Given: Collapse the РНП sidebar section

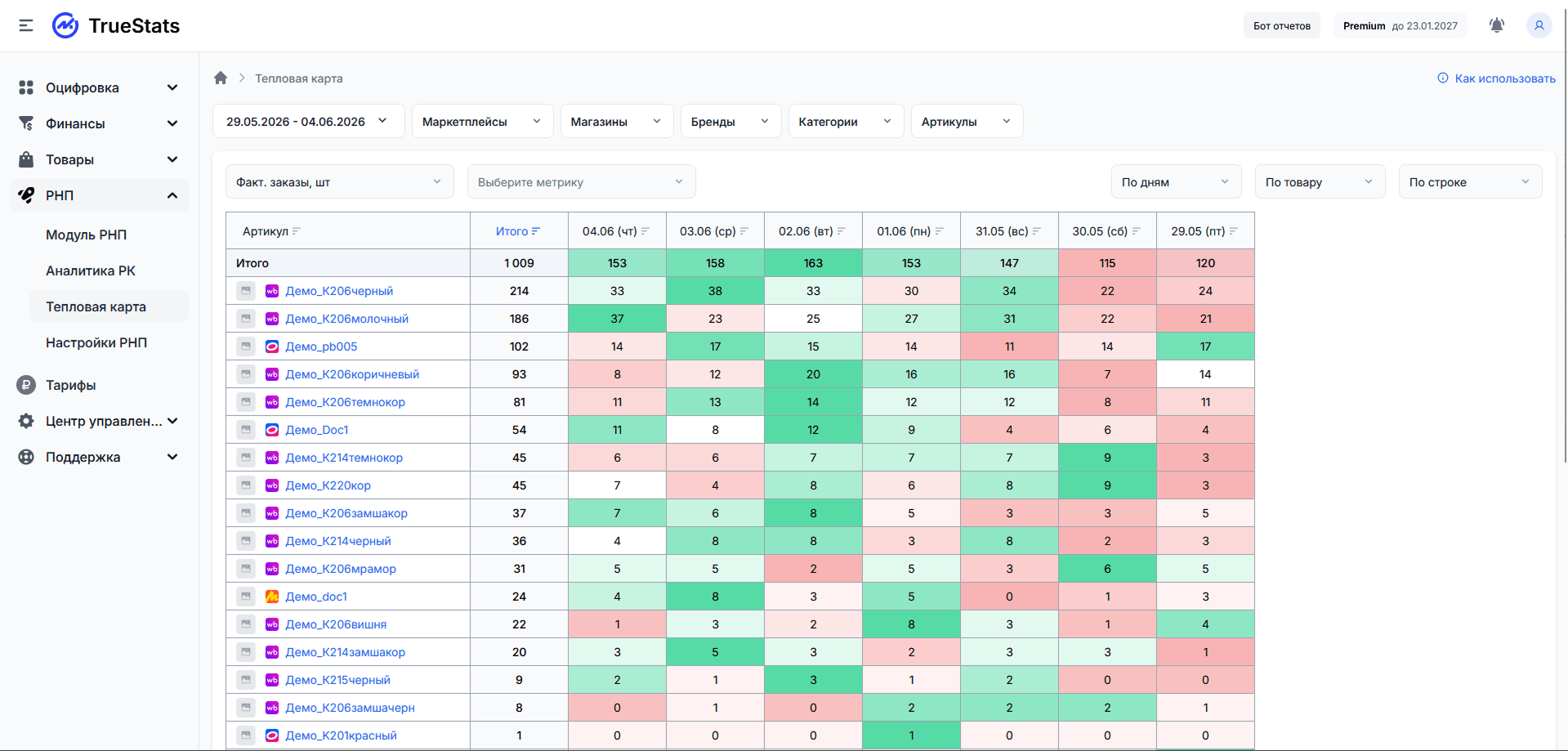Looking at the screenshot, I should click(x=172, y=195).
